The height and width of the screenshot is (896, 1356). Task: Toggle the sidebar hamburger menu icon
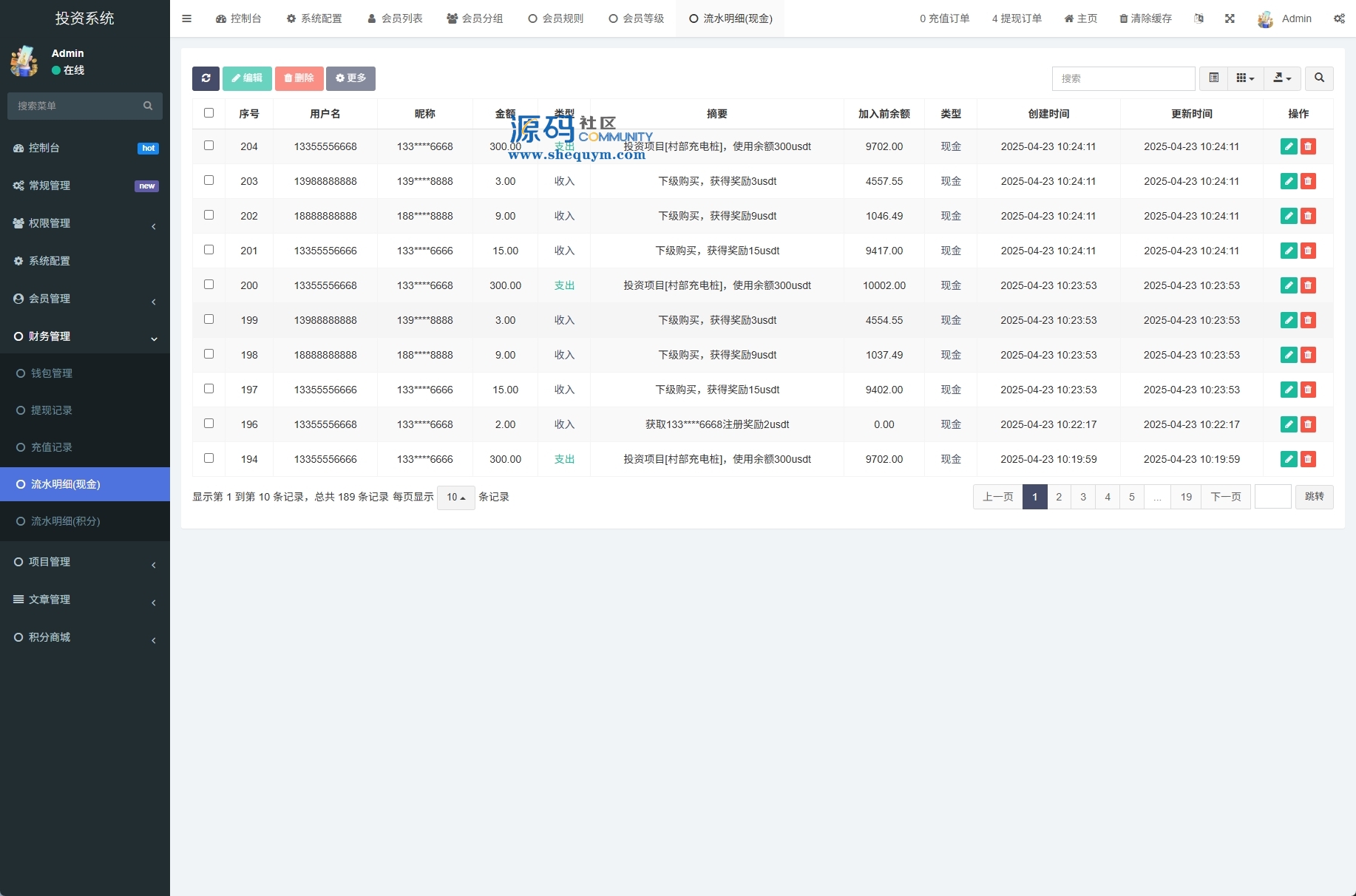186,18
